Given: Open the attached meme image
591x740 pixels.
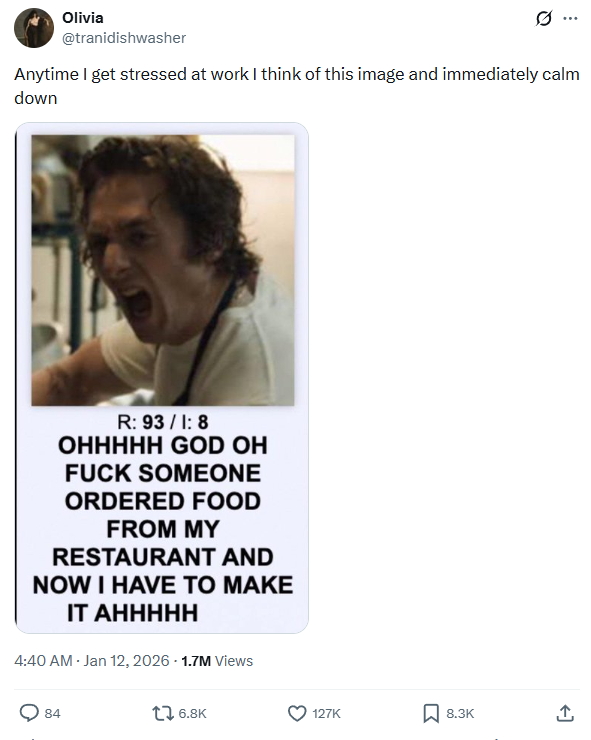Looking at the screenshot, I should (162, 378).
